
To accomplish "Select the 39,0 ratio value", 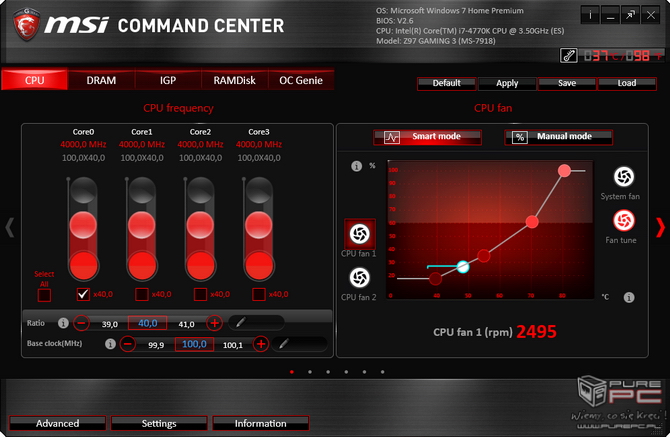I will pos(110,324).
